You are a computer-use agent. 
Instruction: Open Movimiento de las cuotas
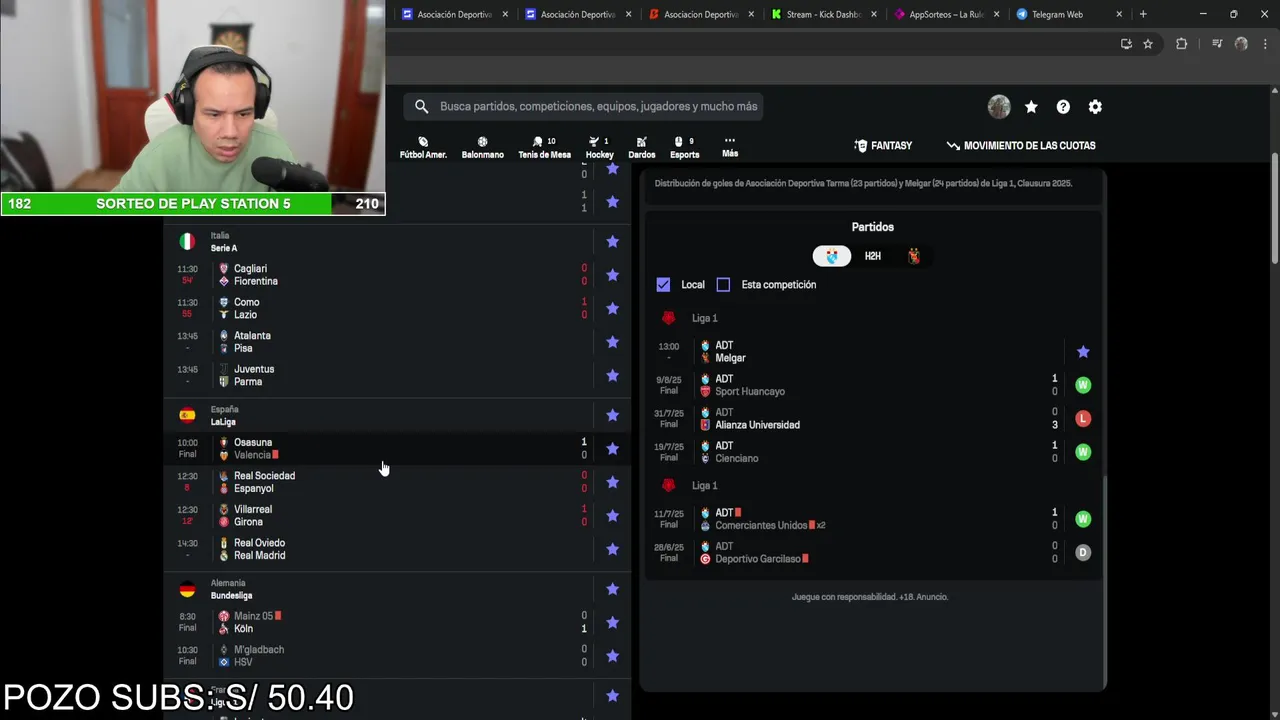pyautogui.click(x=1021, y=146)
